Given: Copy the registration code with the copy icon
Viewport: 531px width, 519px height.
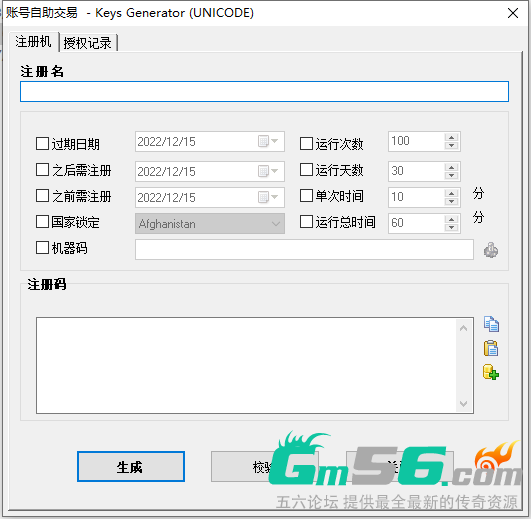Looking at the screenshot, I should pyautogui.click(x=491, y=324).
